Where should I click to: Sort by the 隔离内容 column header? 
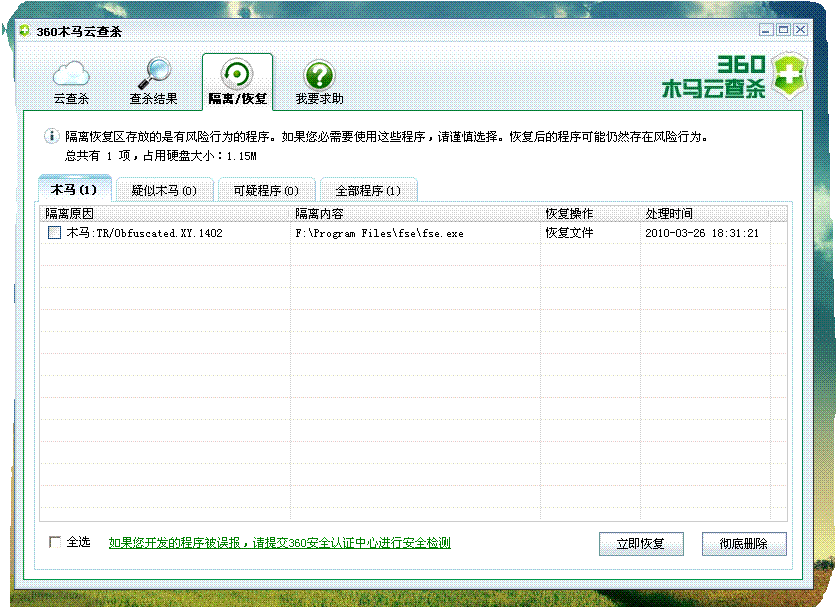(415, 214)
